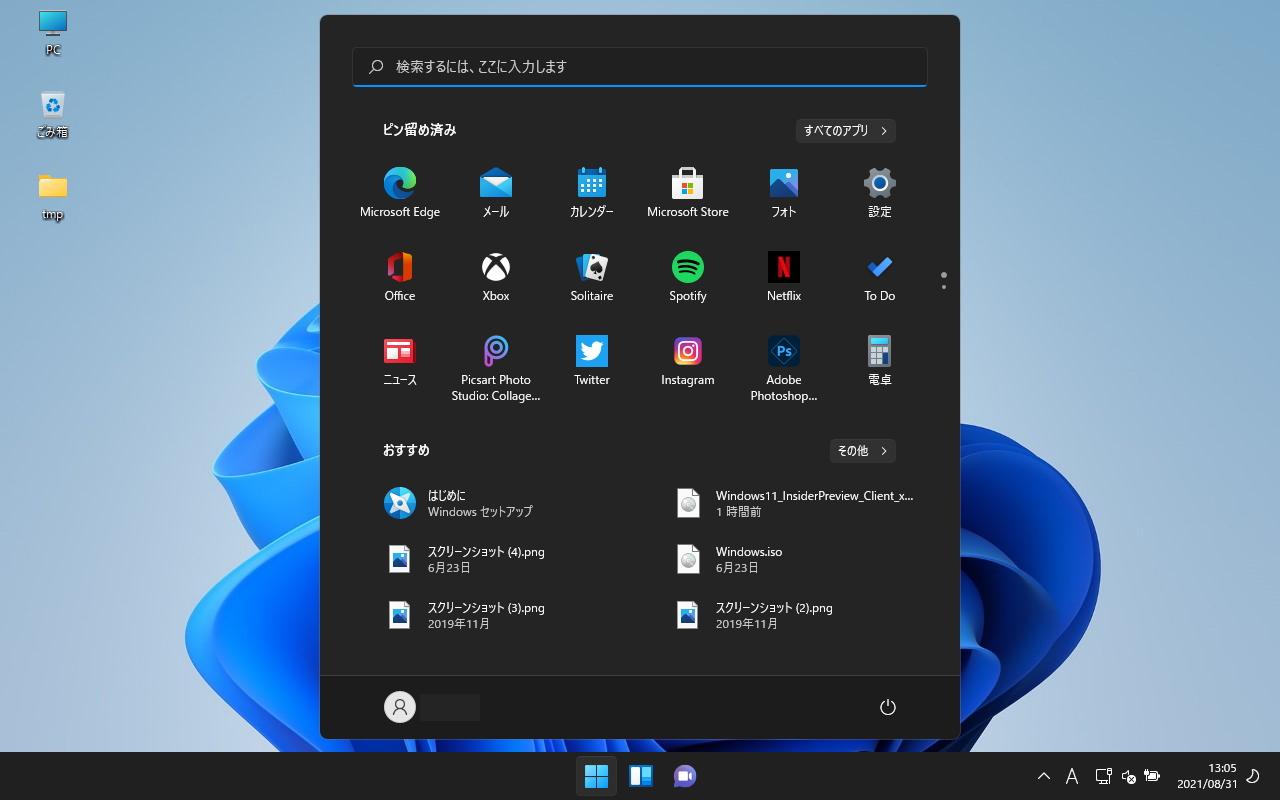Image resolution: width=1280 pixels, height=800 pixels.
Task: Open Windows11_InsiderPreview_Client file
Action: point(796,503)
